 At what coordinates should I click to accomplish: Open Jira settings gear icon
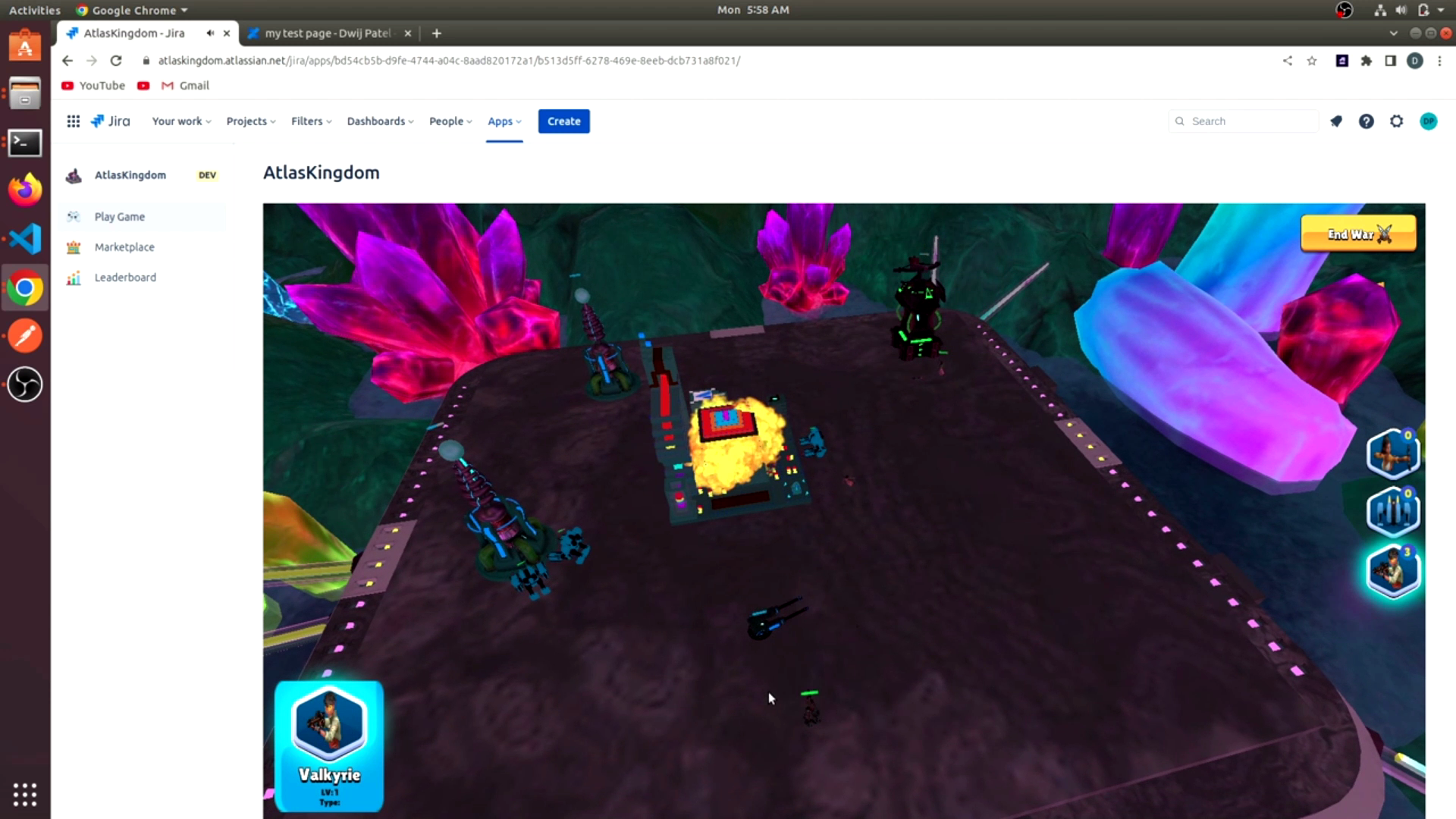1396,121
